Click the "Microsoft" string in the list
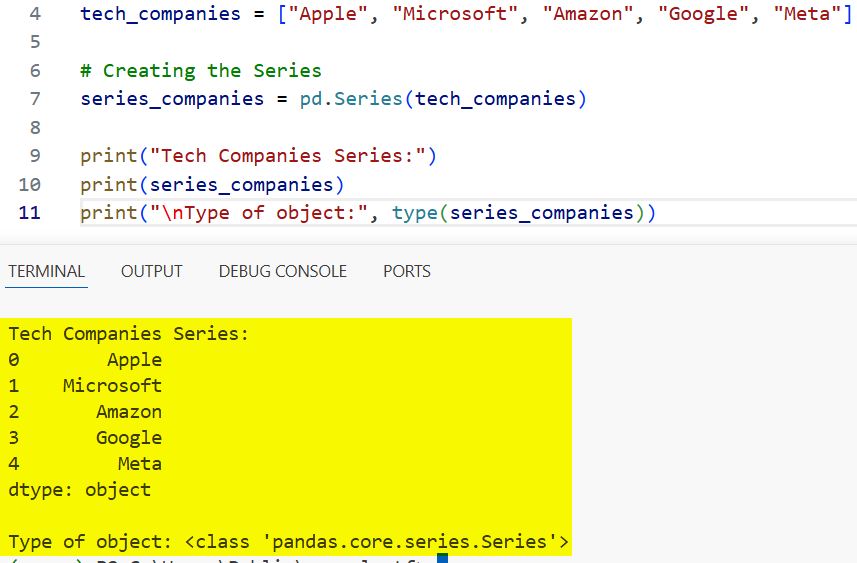The height and width of the screenshot is (563, 857). click(x=455, y=13)
